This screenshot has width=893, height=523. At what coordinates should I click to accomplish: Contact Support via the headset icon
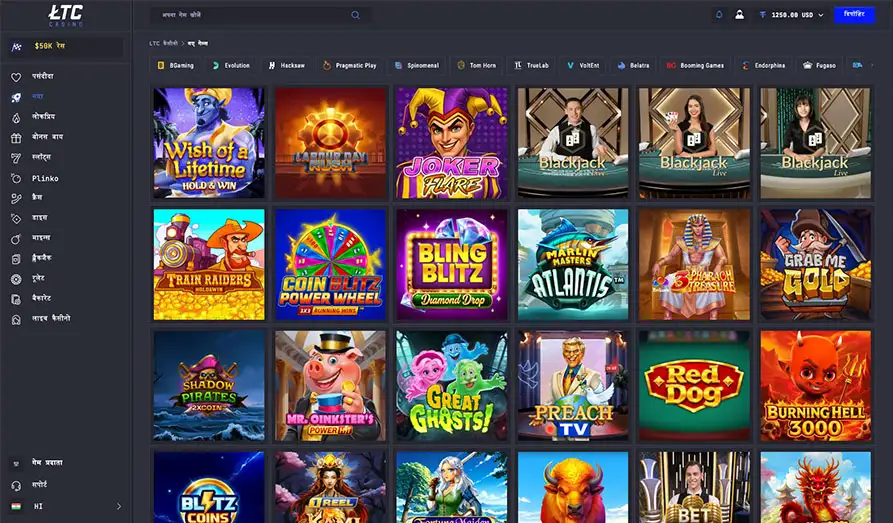click(16, 485)
